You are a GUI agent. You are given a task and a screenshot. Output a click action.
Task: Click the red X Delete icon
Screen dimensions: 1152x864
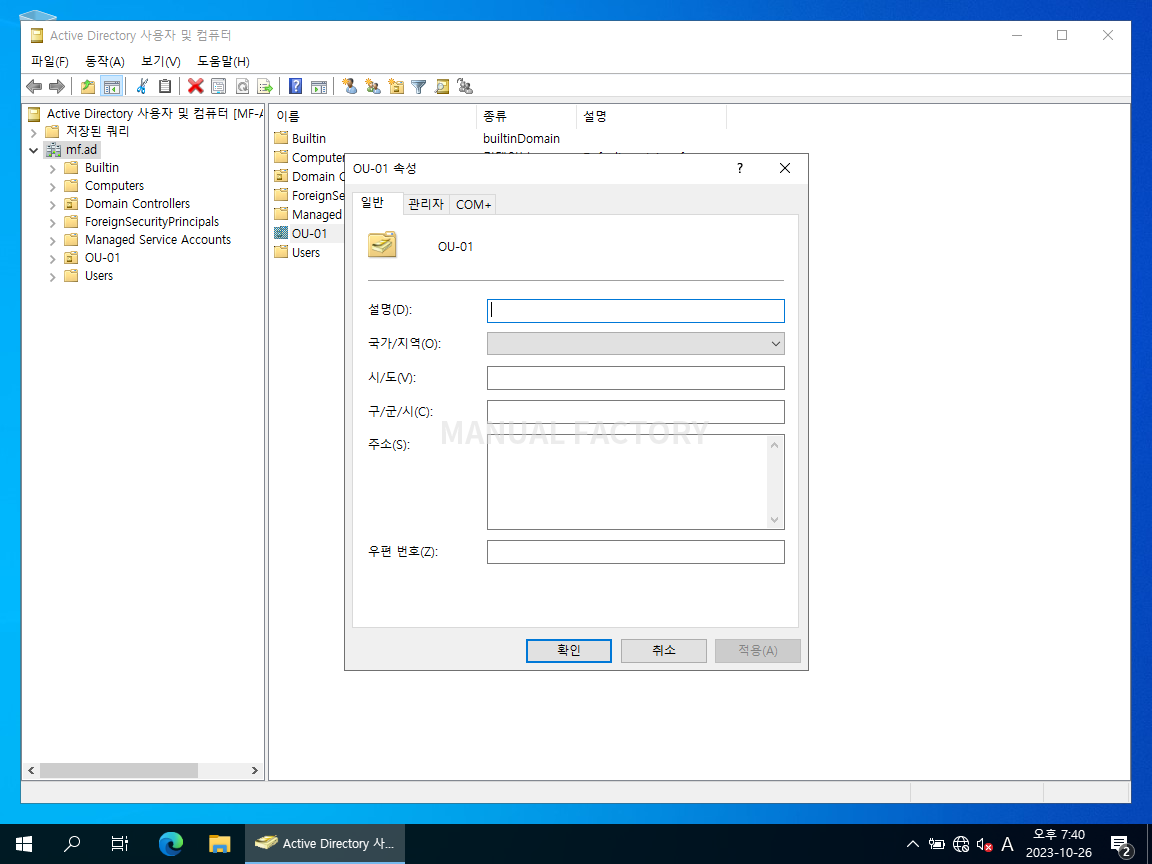(x=195, y=87)
